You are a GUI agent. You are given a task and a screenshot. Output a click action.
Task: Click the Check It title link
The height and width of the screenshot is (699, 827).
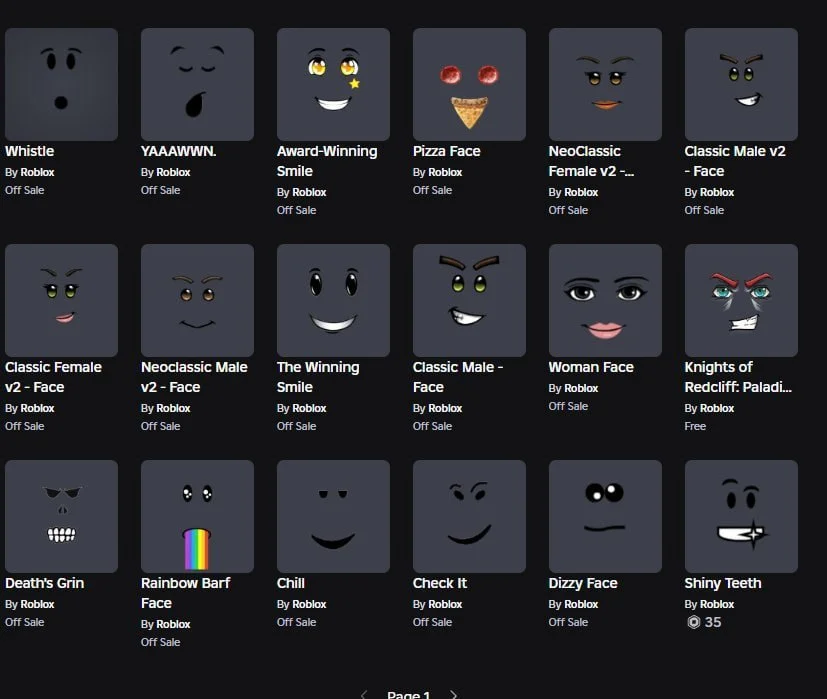[x=440, y=583]
